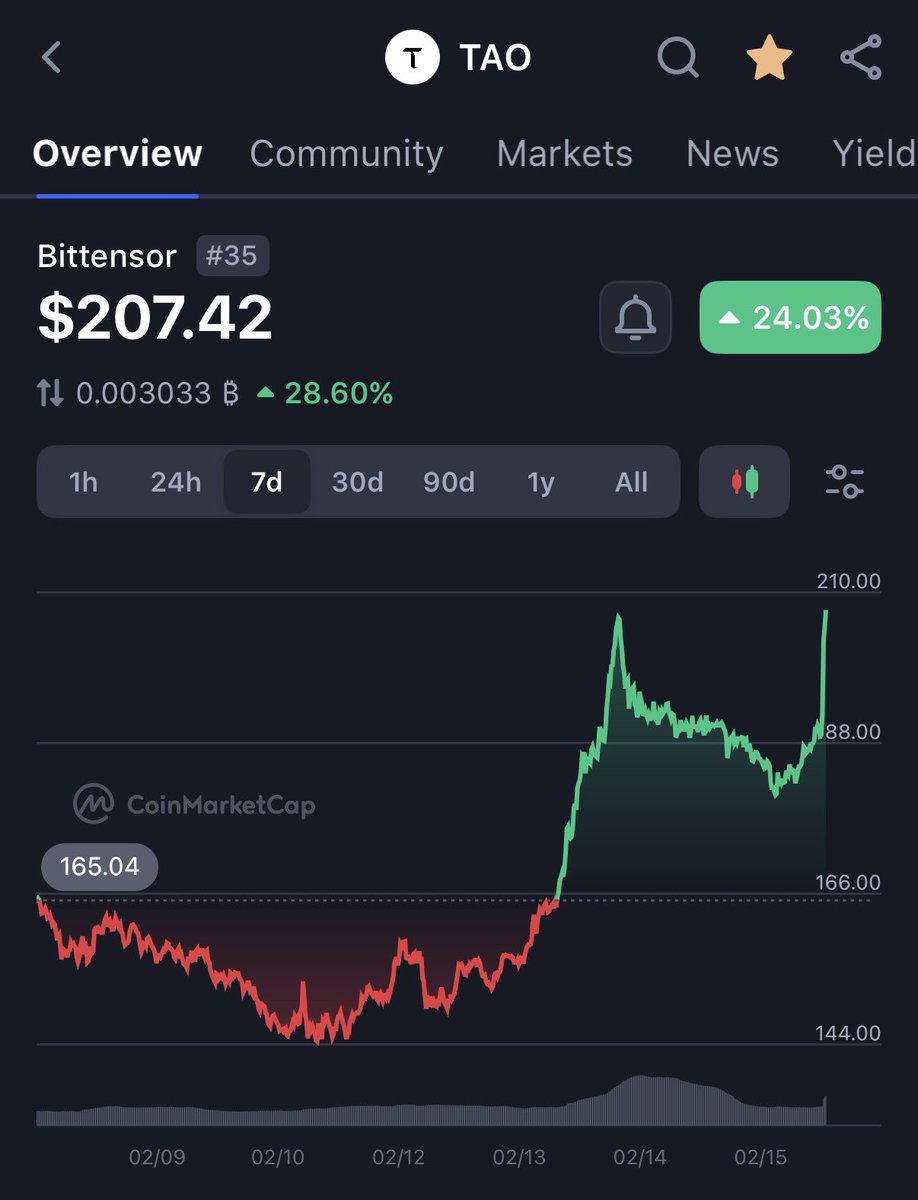Switch to the Community tab

[x=346, y=153]
